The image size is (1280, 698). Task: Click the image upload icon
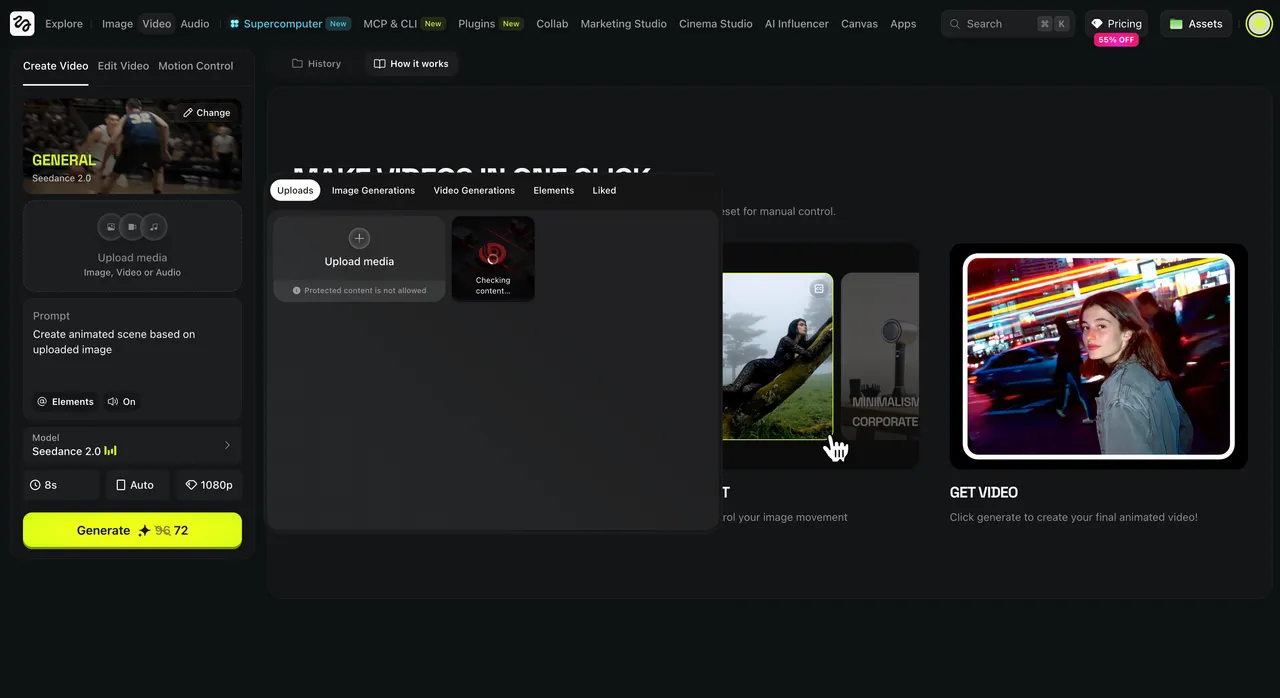111,227
